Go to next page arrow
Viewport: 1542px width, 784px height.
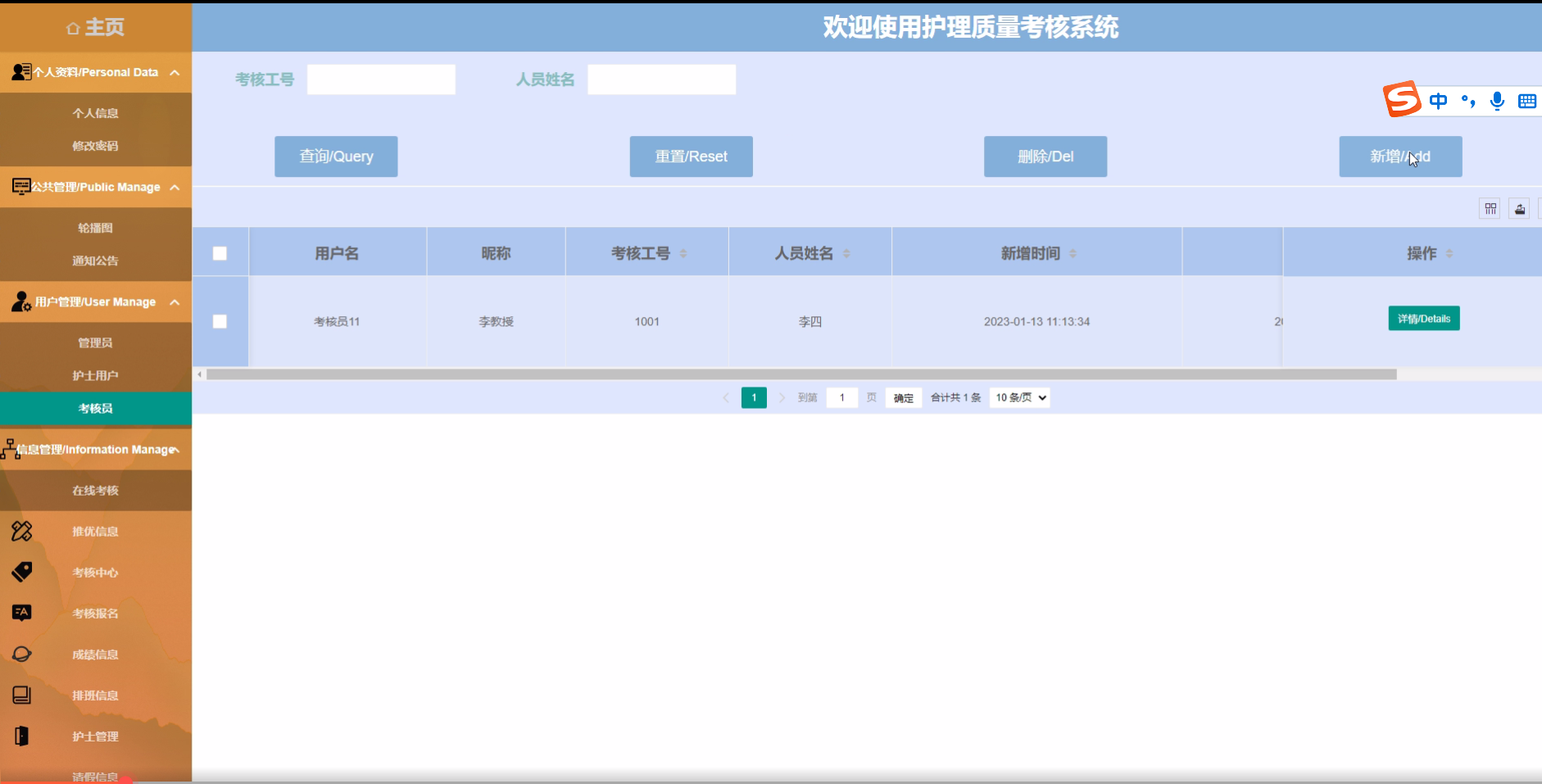click(x=782, y=397)
